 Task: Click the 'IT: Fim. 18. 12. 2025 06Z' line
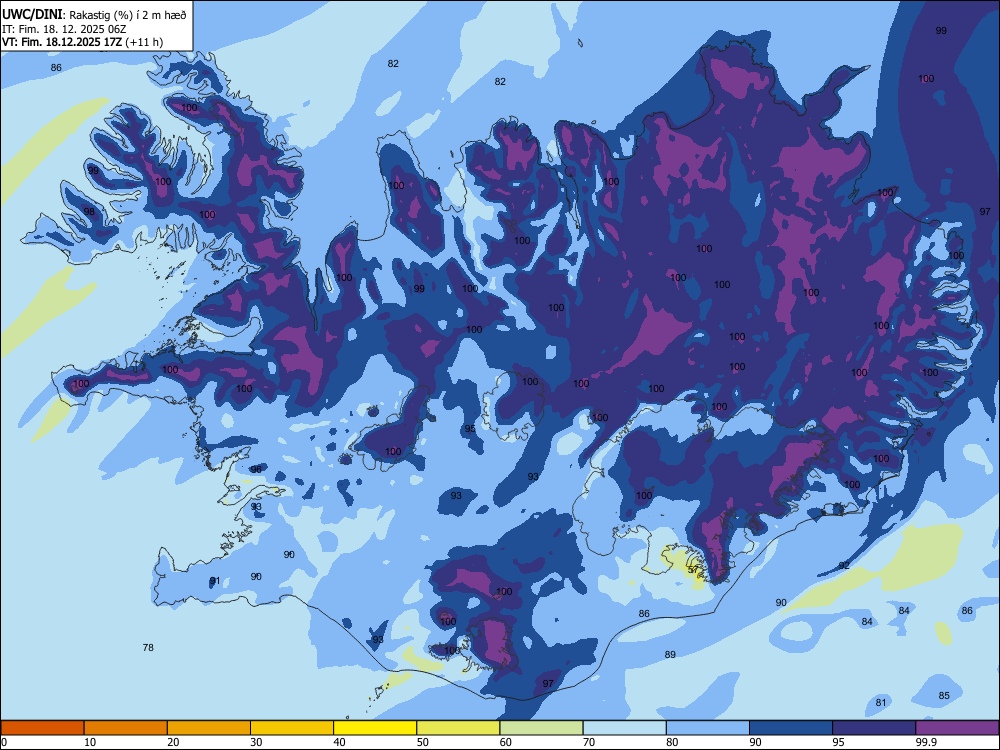(64, 29)
